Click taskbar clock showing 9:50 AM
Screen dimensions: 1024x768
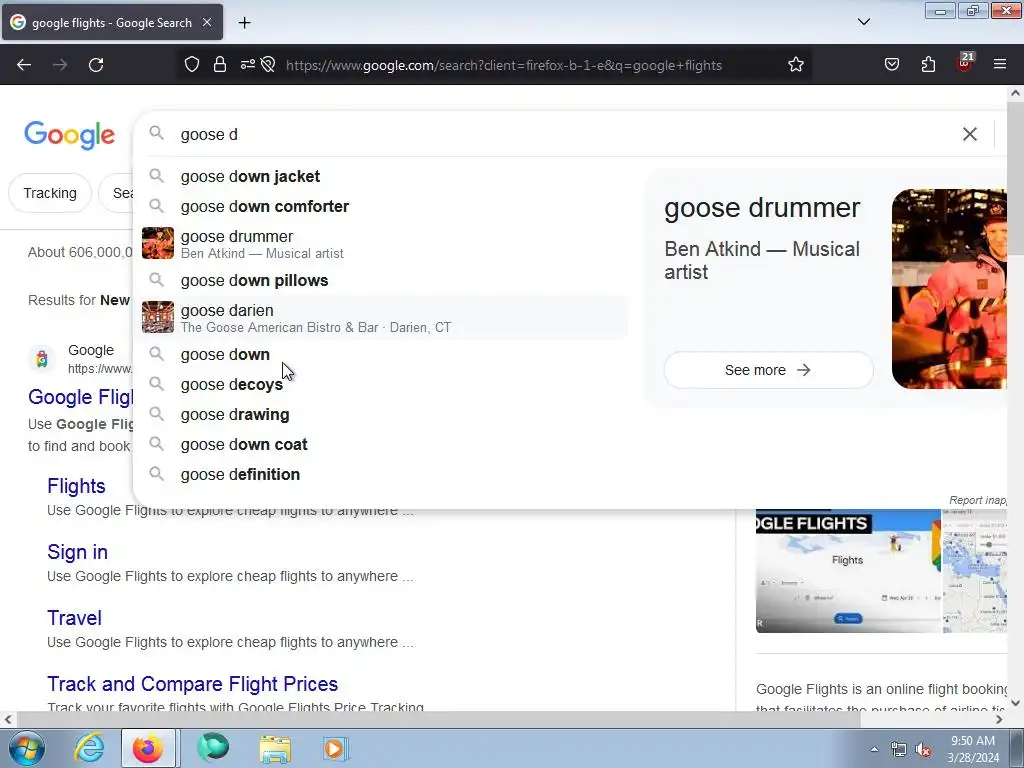973,749
